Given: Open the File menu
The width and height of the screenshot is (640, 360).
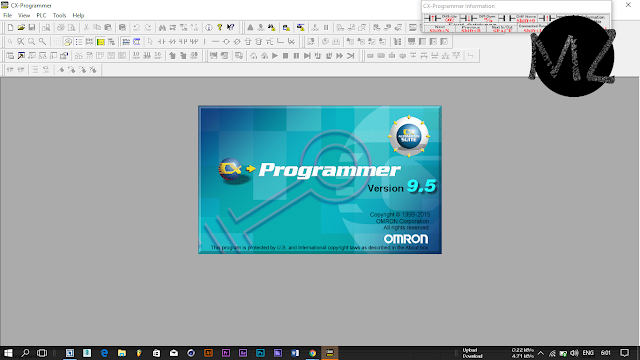Looking at the screenshot, I should coord(7,15).
